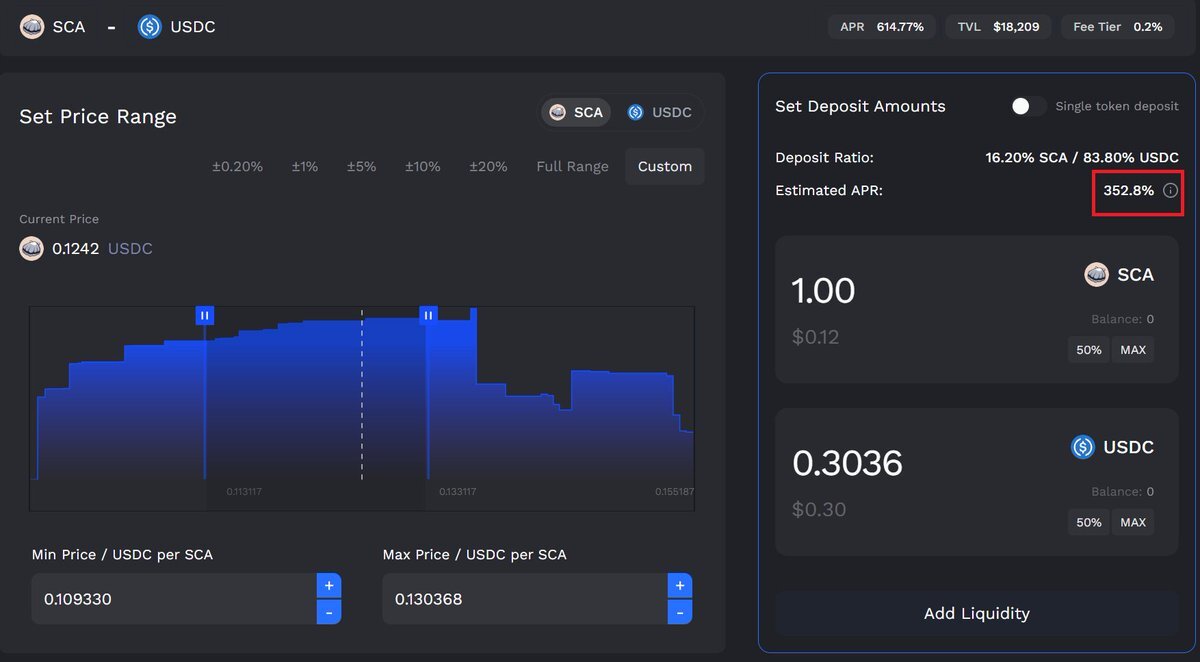1200x662 pixels.
Task: Select SCA in price denomination switch
Action: (576, 112)
